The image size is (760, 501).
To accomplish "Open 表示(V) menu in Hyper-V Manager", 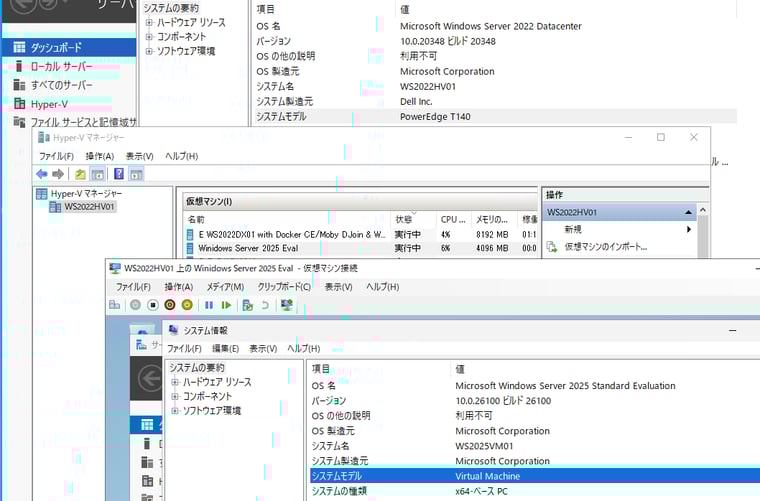I will tap(140, 156).
